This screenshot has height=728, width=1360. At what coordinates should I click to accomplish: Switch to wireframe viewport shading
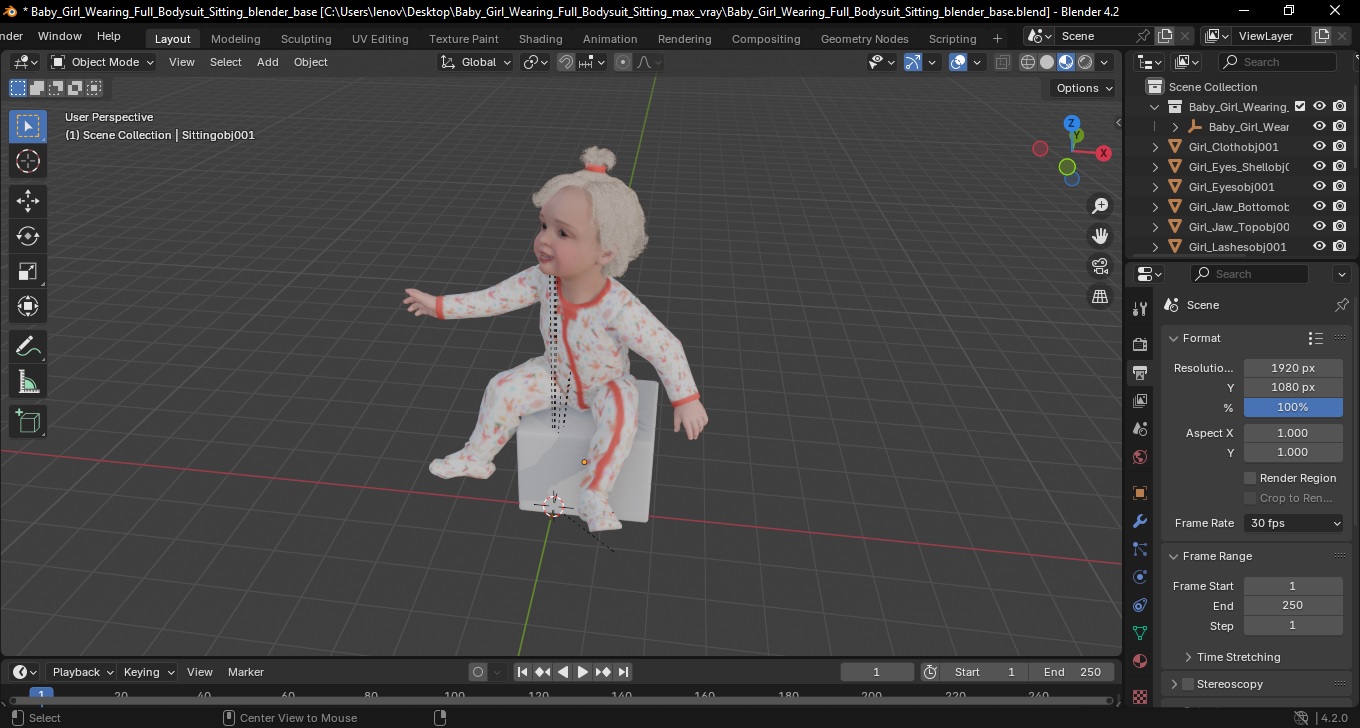(1028, 62)
